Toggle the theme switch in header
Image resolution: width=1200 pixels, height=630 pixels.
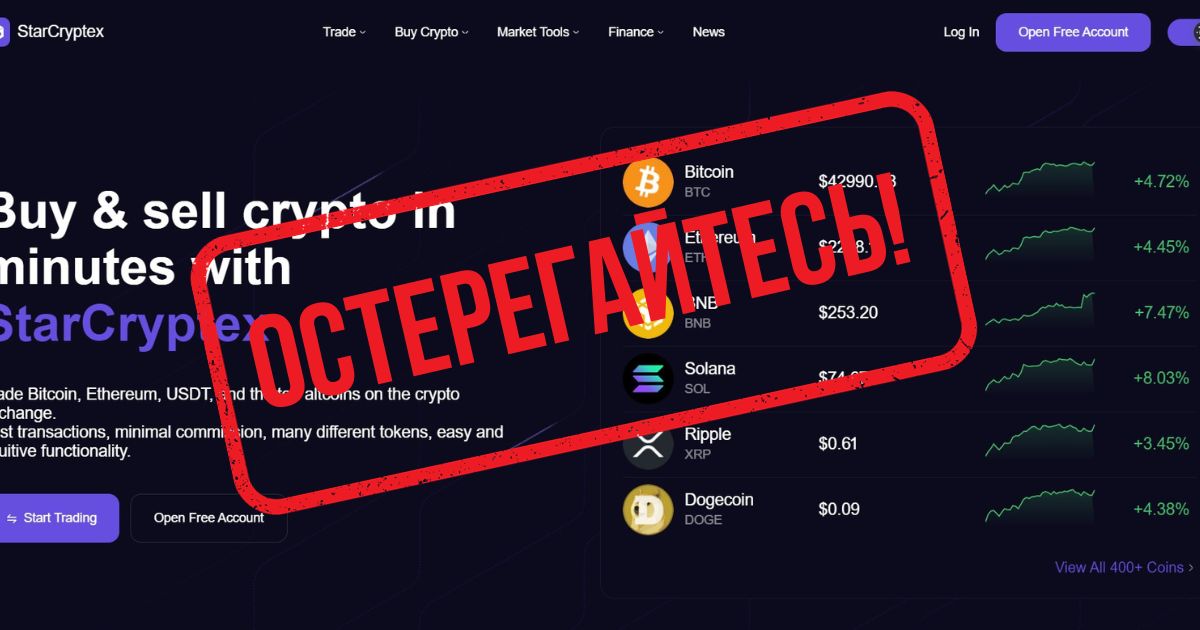point(1185,32)
